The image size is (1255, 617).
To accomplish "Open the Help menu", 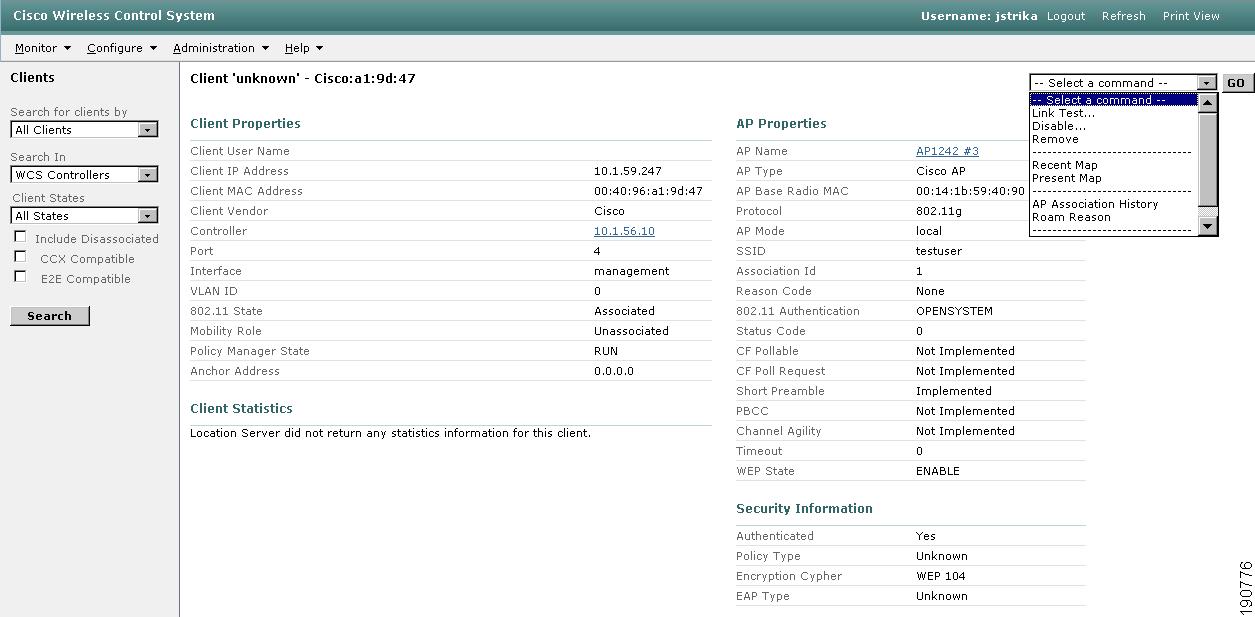I will (304, 48).
